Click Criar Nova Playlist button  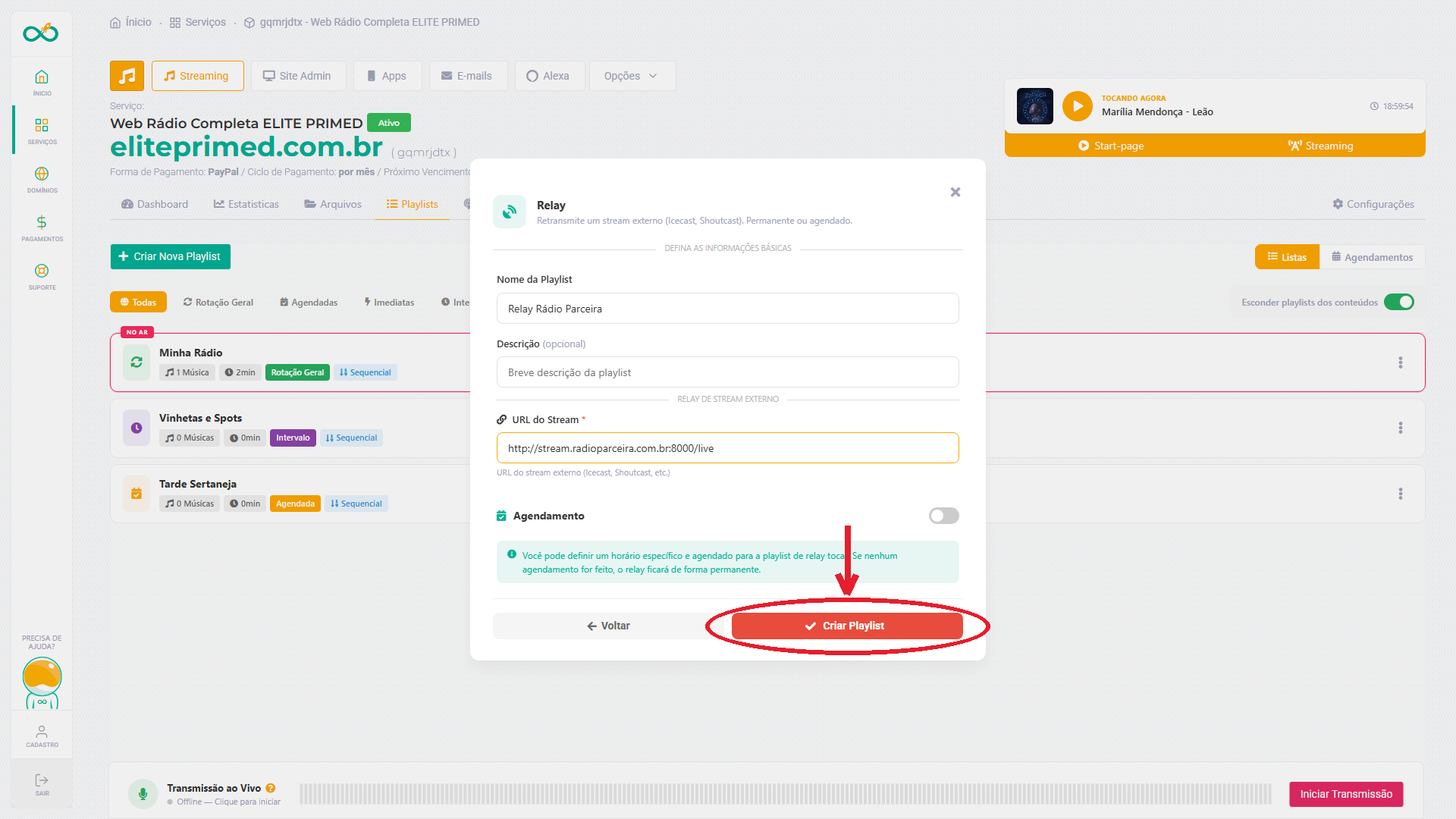point(171,256)
